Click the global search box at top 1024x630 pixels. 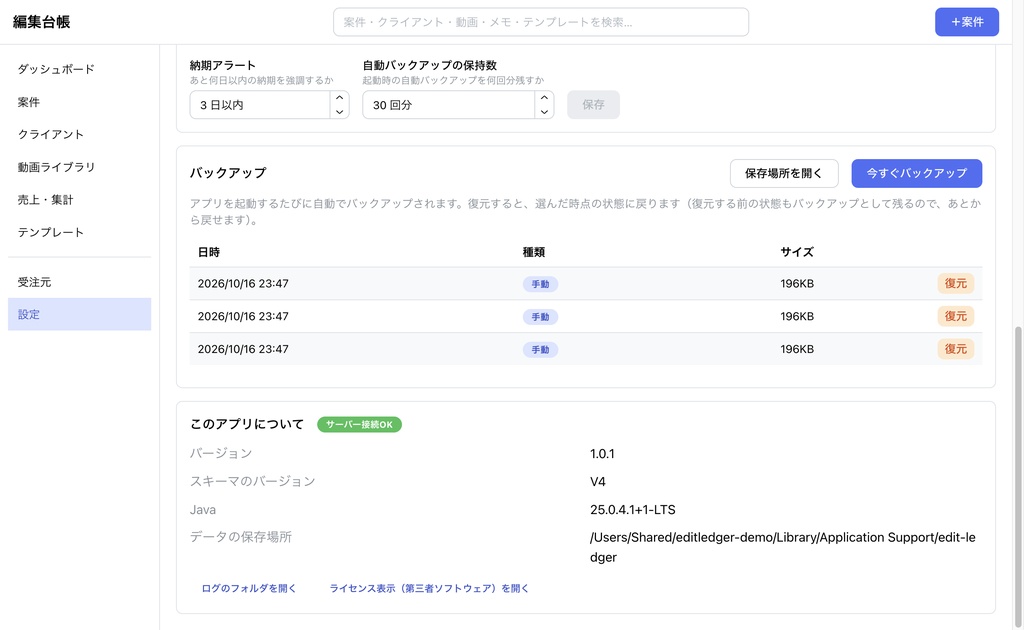(x=541, y=22)
